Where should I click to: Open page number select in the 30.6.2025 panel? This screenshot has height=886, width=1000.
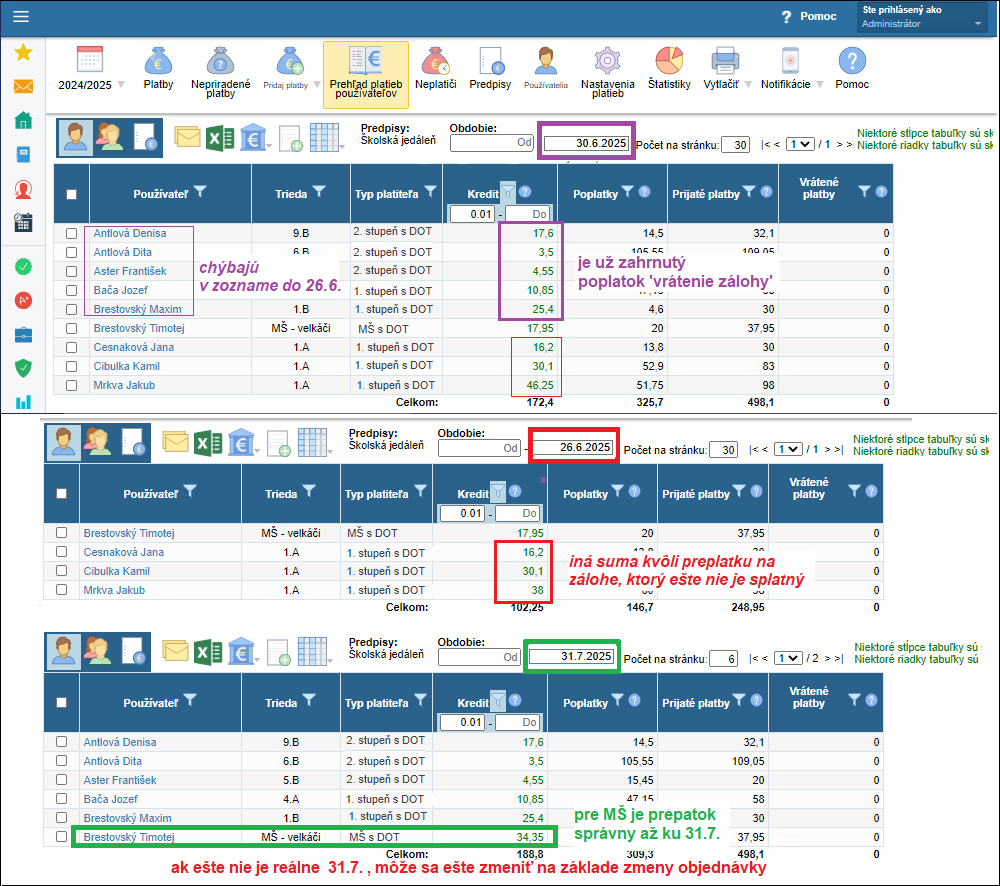point(800,144)
